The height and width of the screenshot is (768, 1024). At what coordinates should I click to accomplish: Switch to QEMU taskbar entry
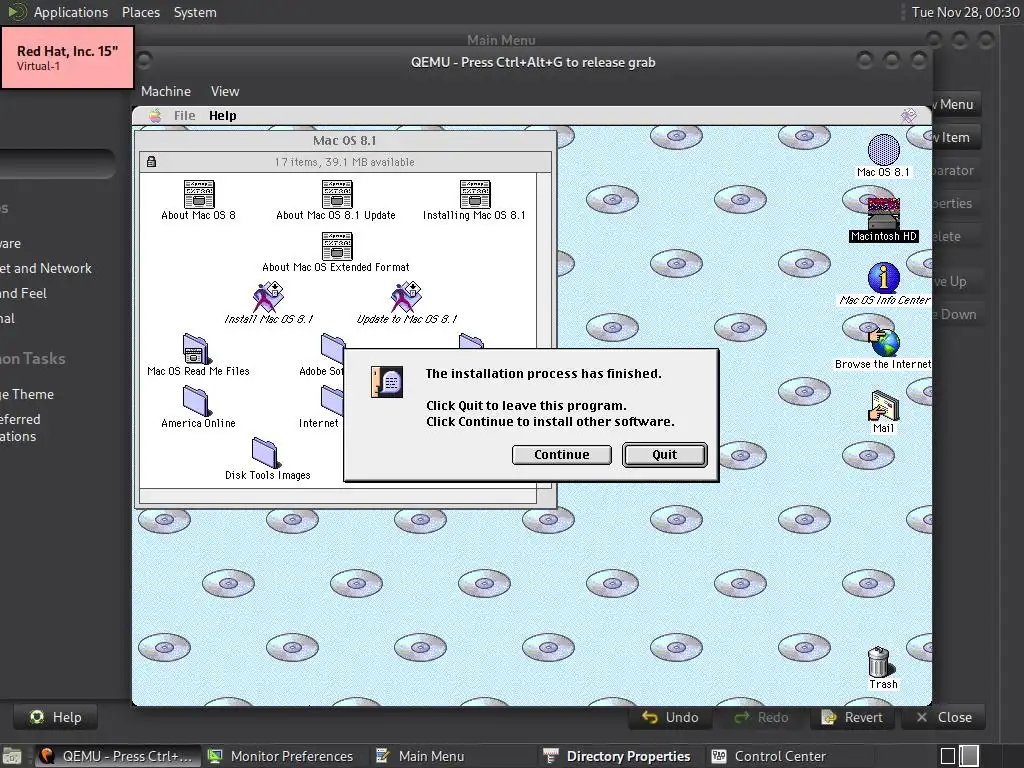[118, 756]
